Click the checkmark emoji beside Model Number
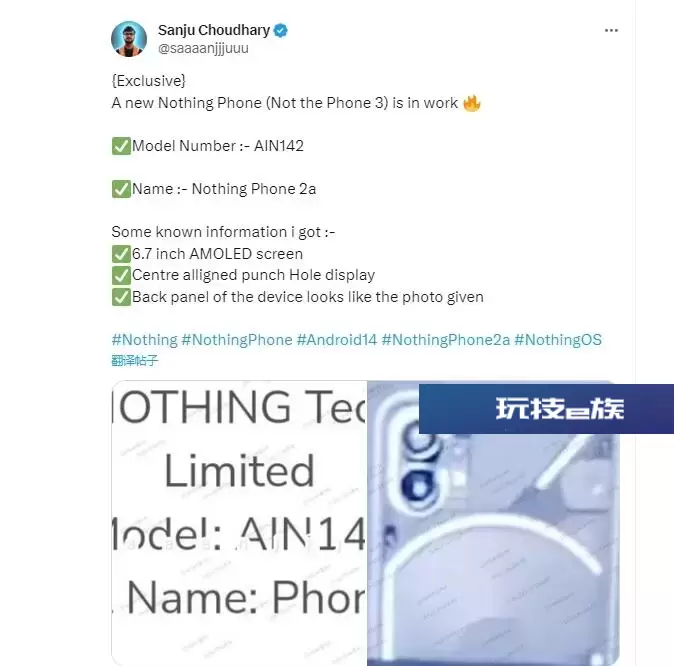The image size is (675, 666). tap(121, 146)
